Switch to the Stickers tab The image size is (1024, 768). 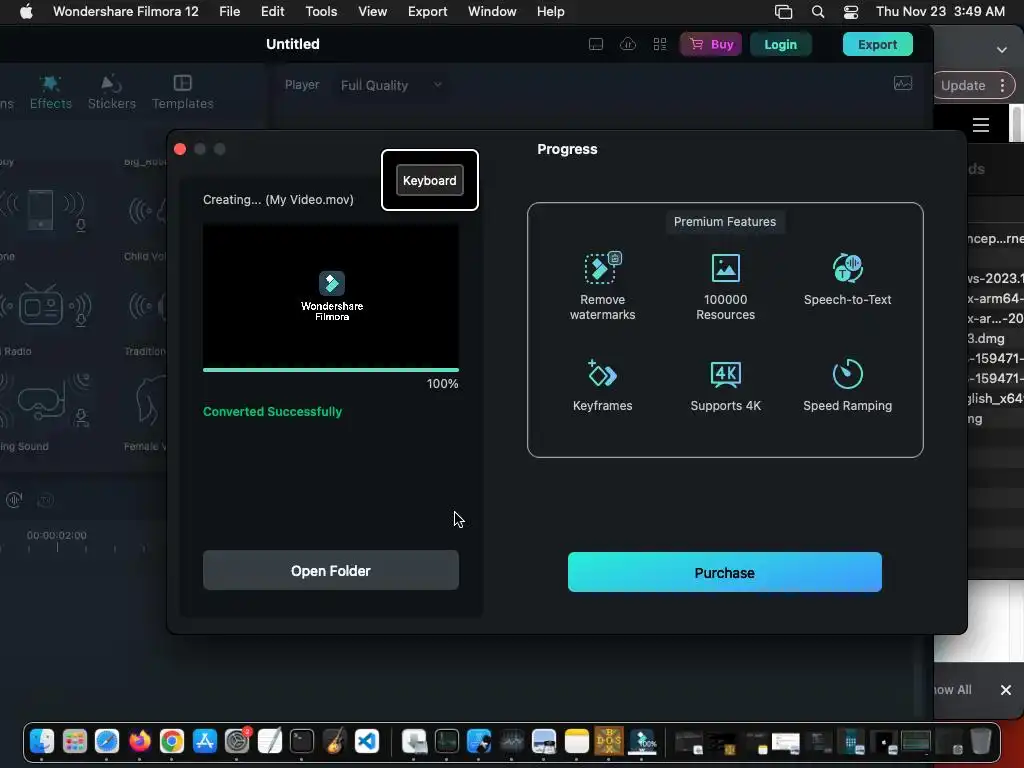pos(112,92)
